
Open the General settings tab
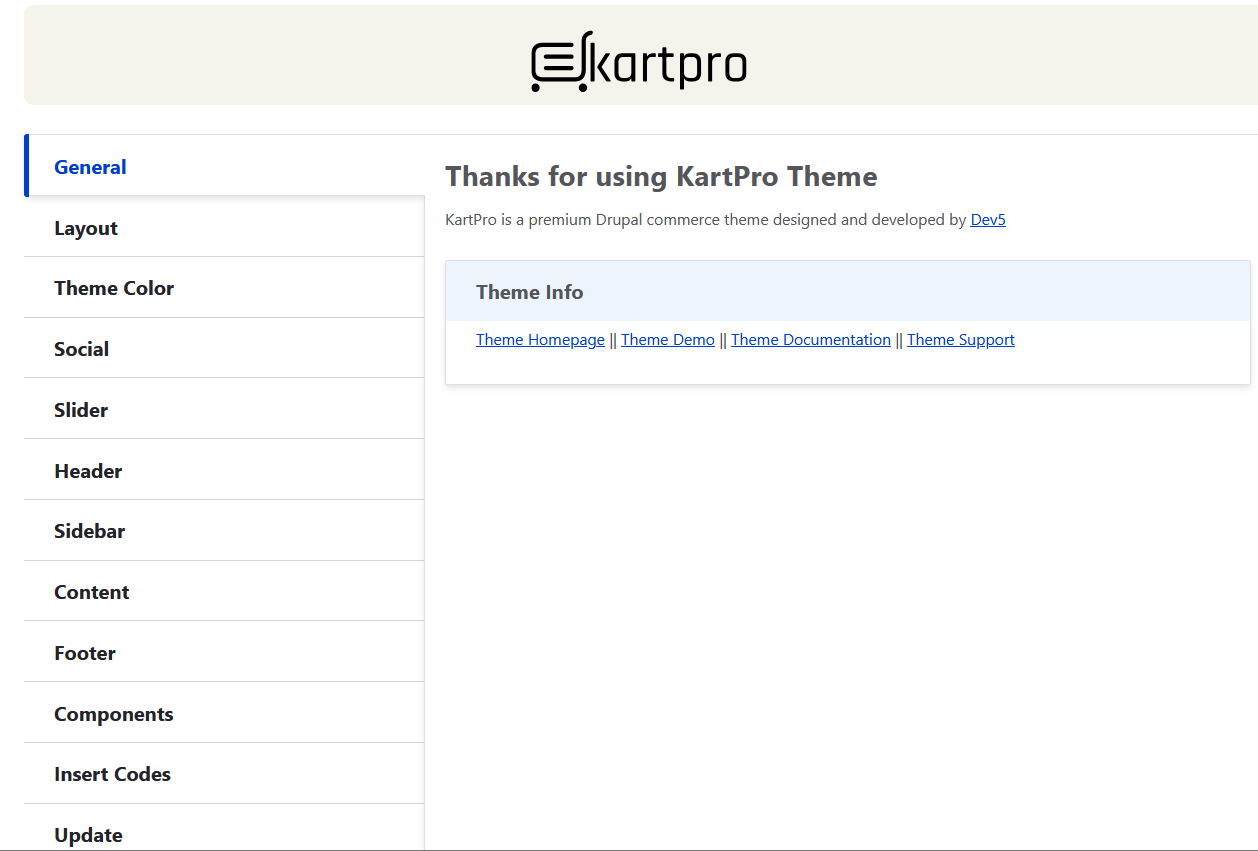pos(90,167)
